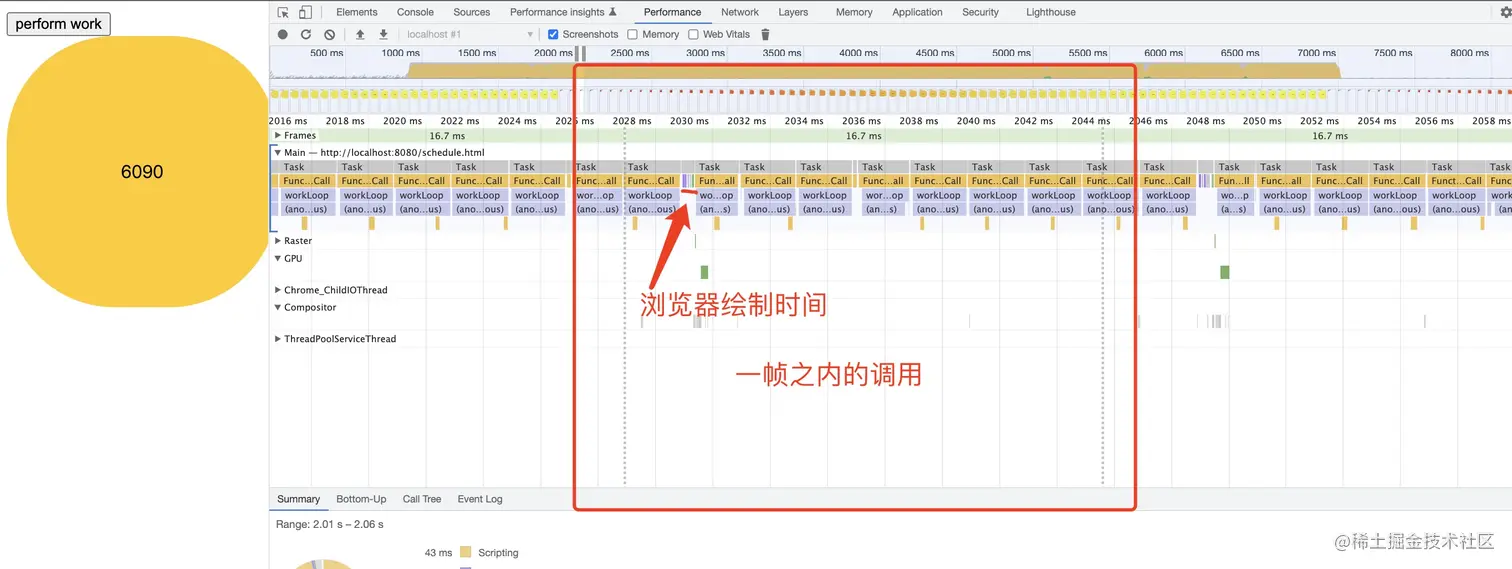Select the Performance tab
1512x569 pixels.
[672, 12]
